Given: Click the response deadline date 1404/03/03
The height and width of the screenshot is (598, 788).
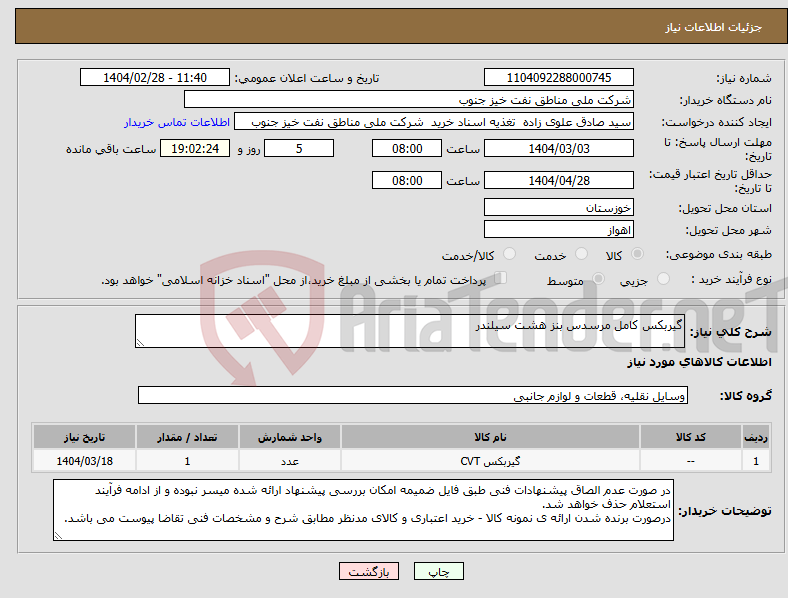Looking at the screenshot, I should coord(559,149).
